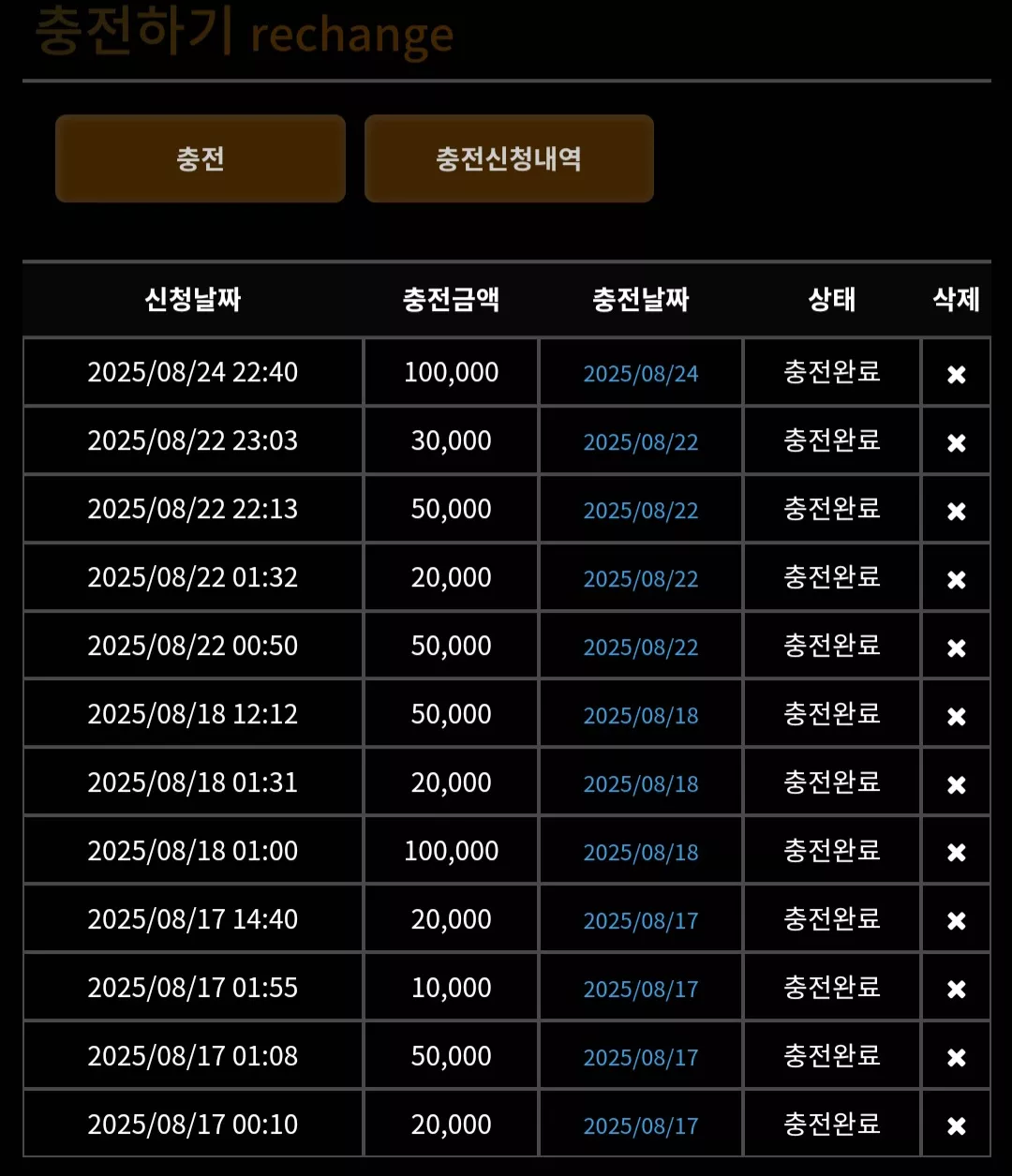Select the 충전금액 column header
The height and width of the screenshot is (1176, 1012).
[451, 300]
